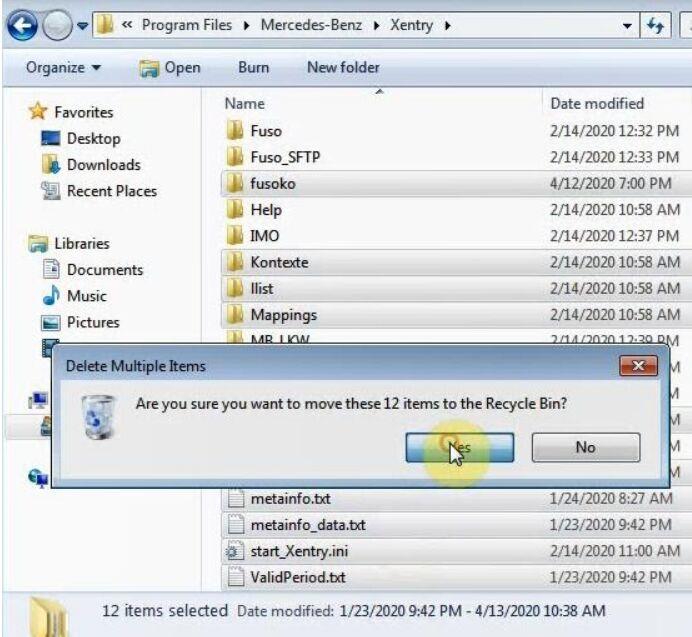Click Program Files in the address path
Screen dimensions: 692x637
[187, 25]
